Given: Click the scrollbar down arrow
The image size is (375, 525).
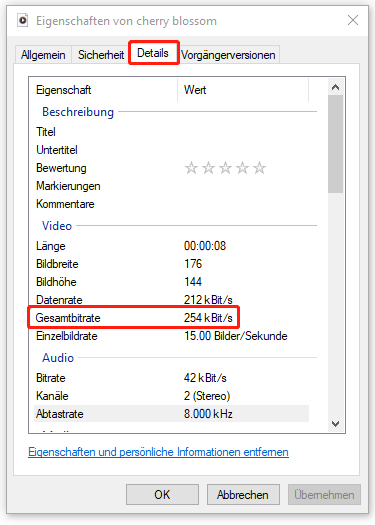Looking at the screenshot, I should [335, 424].
